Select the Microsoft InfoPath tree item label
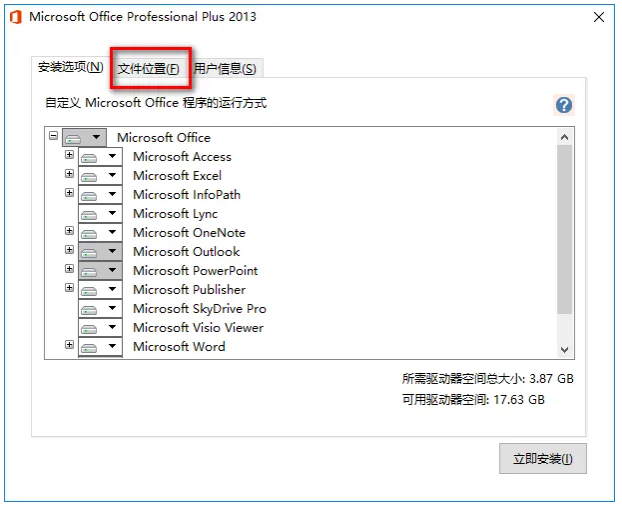Viewport: 622px width, 506px height. [186, 195]
